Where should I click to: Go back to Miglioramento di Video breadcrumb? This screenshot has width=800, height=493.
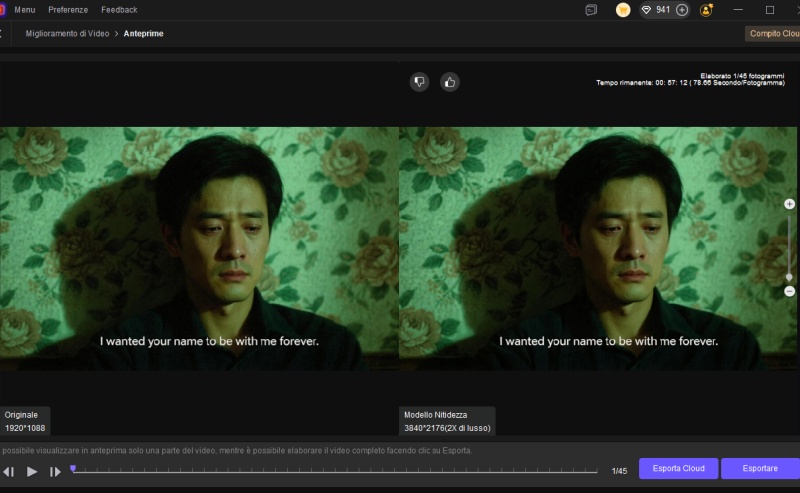click(x=67, y=33)
